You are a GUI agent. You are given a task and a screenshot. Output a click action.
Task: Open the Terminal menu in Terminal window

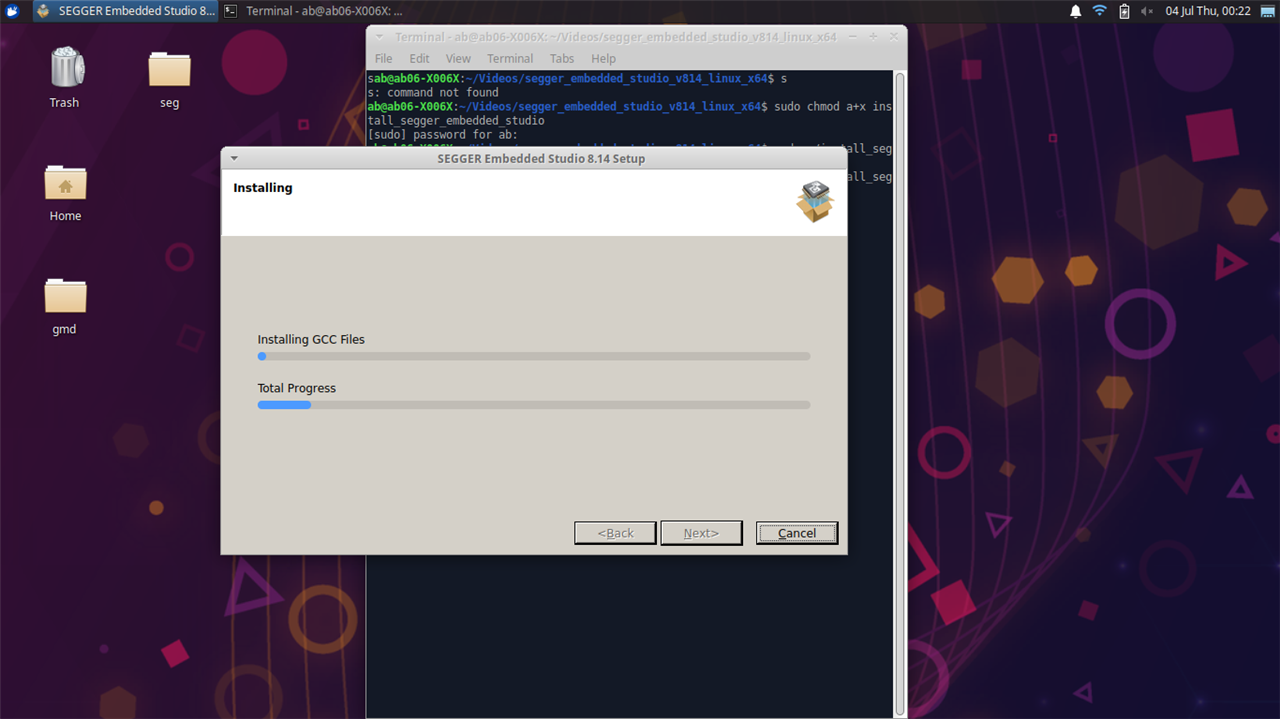510,59
